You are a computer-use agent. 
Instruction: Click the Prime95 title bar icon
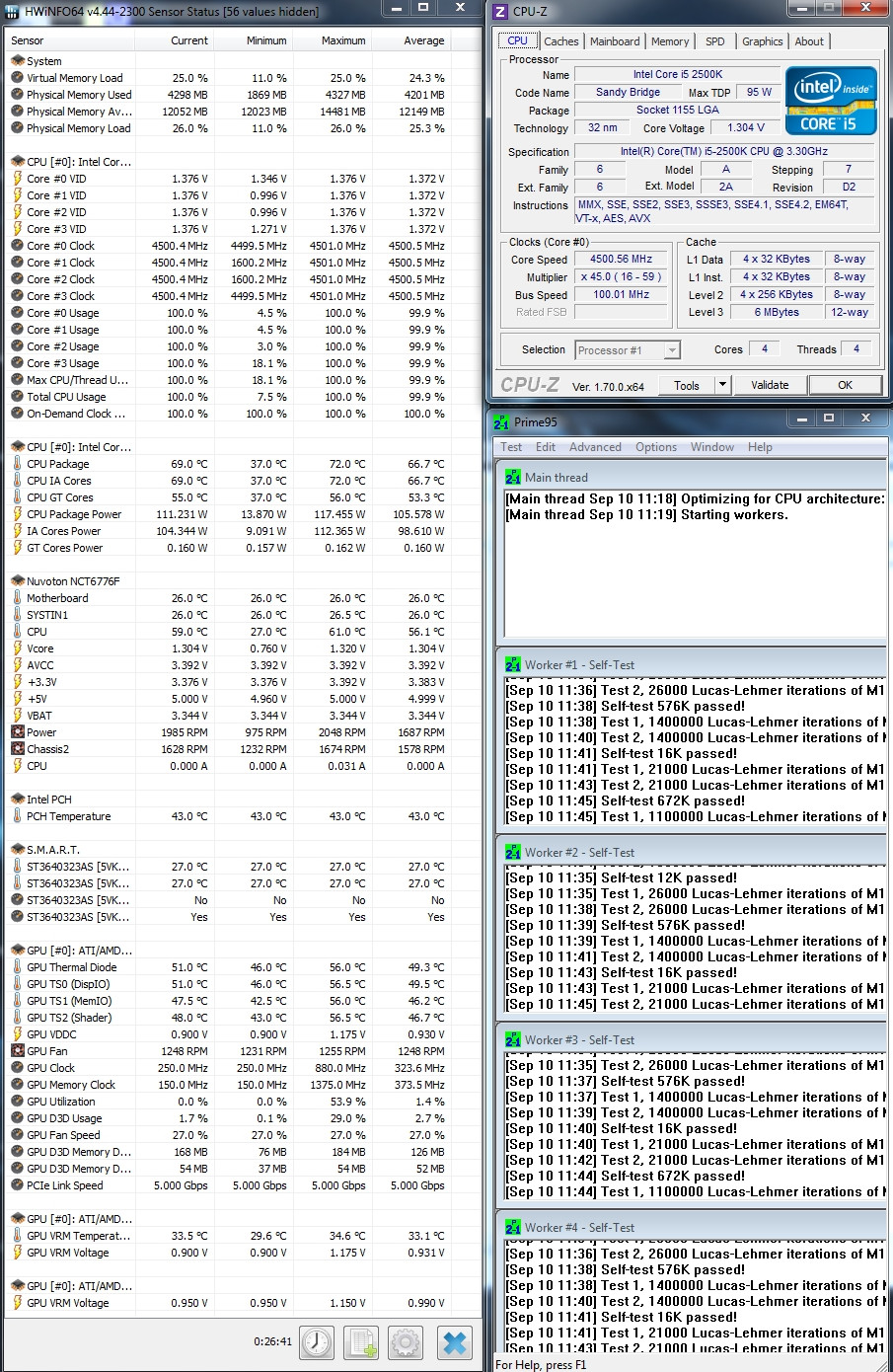point(501,421)
